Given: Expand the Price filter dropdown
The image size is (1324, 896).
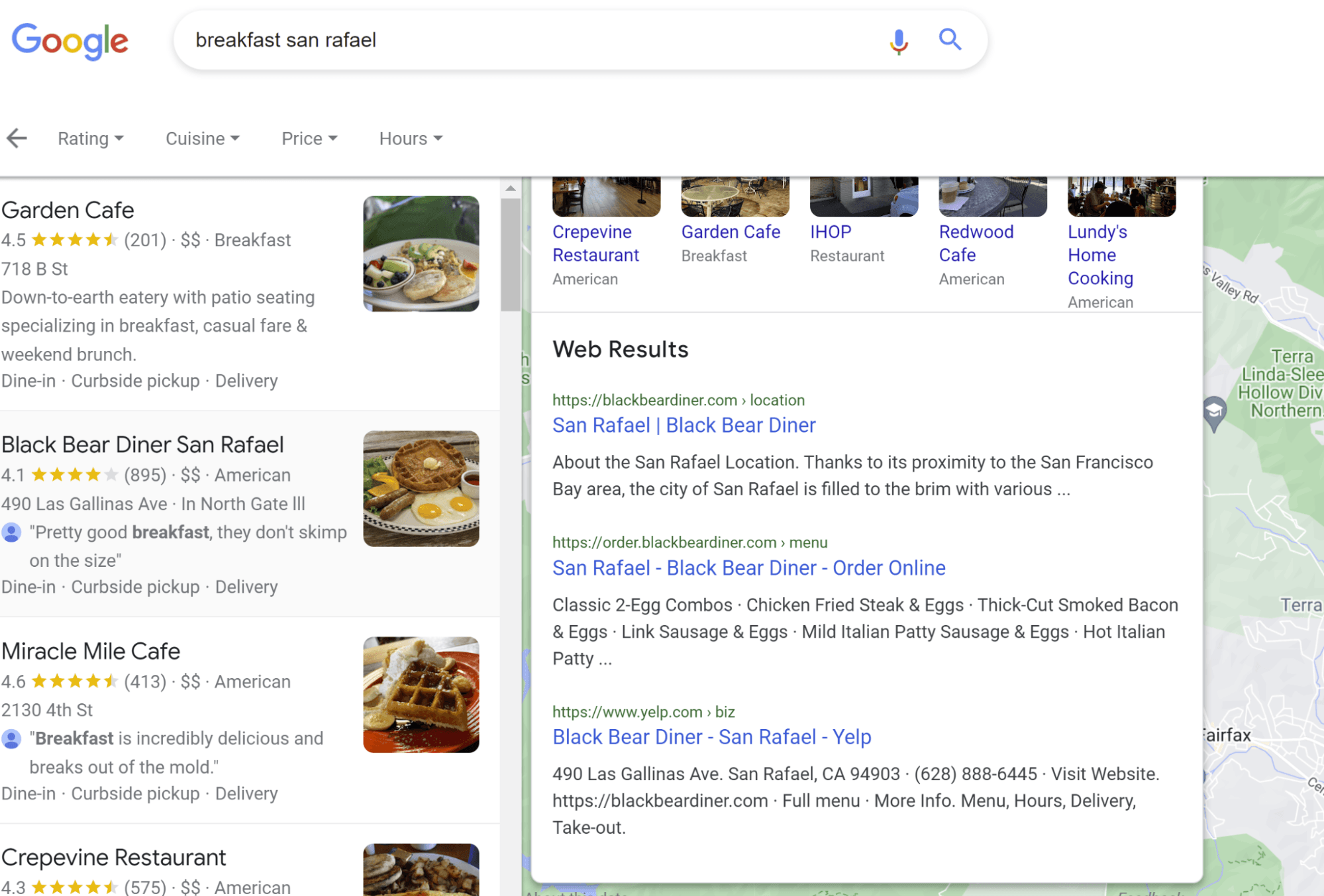Looking at the screenshot, I should point(309,138).
